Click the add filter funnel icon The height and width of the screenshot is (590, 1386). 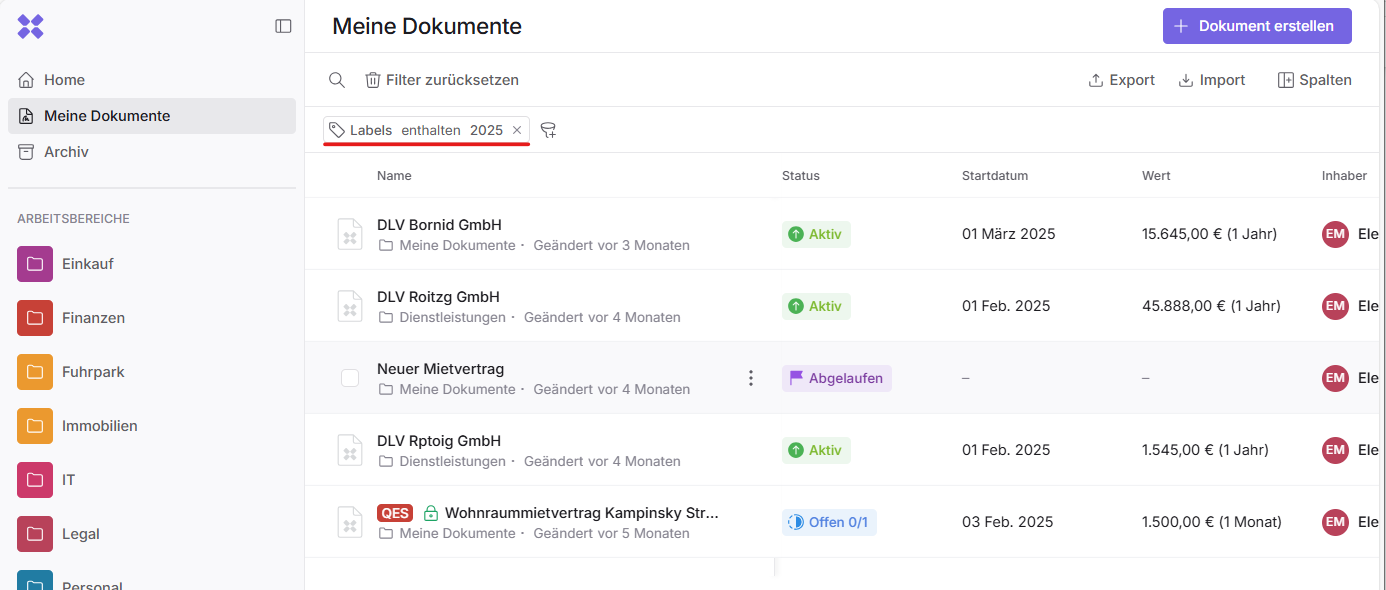[x=548, y=130]
